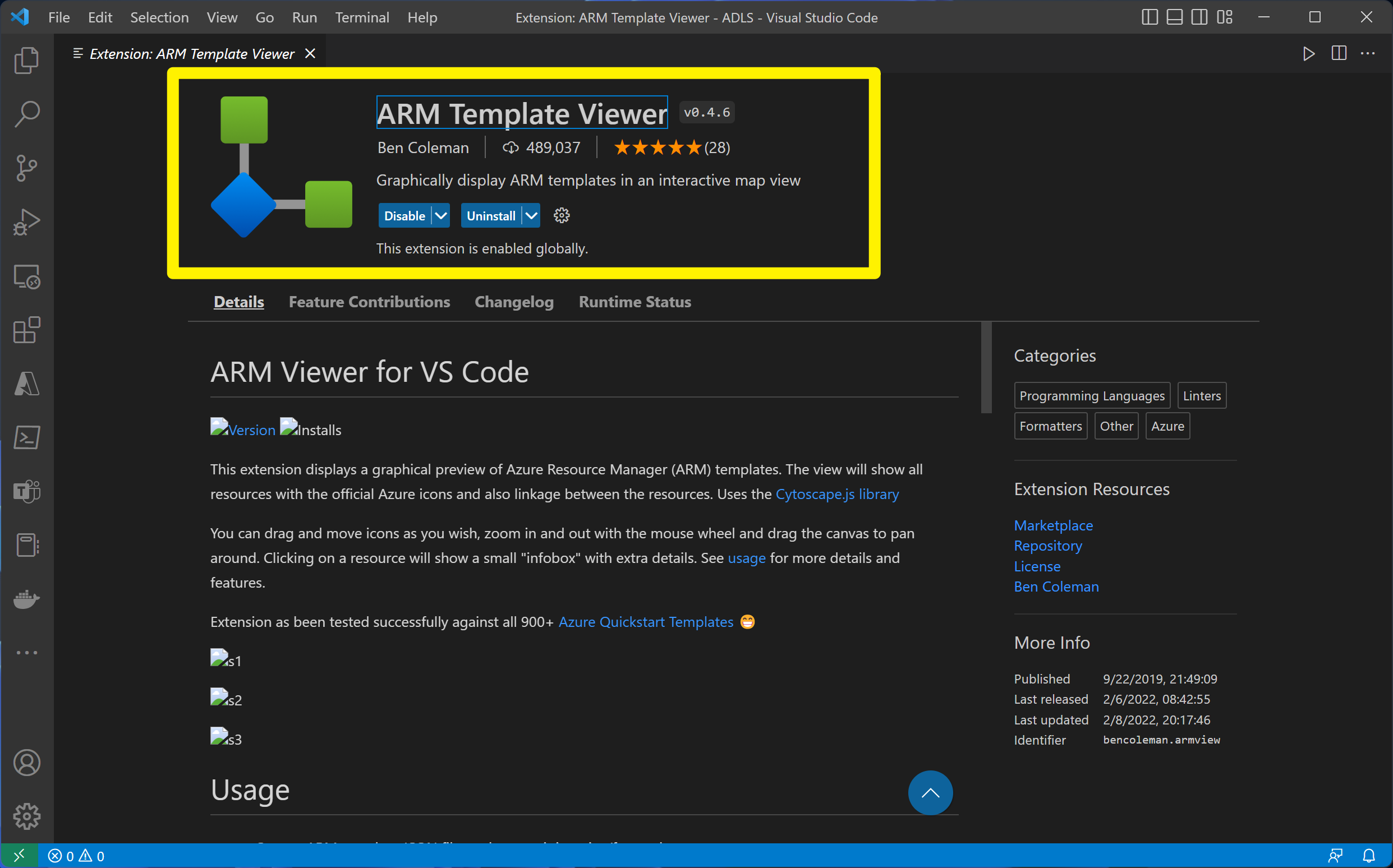Open the Docker view icon
The image size is (1393, 868).
pyautogui.click(x=26, y=599)
